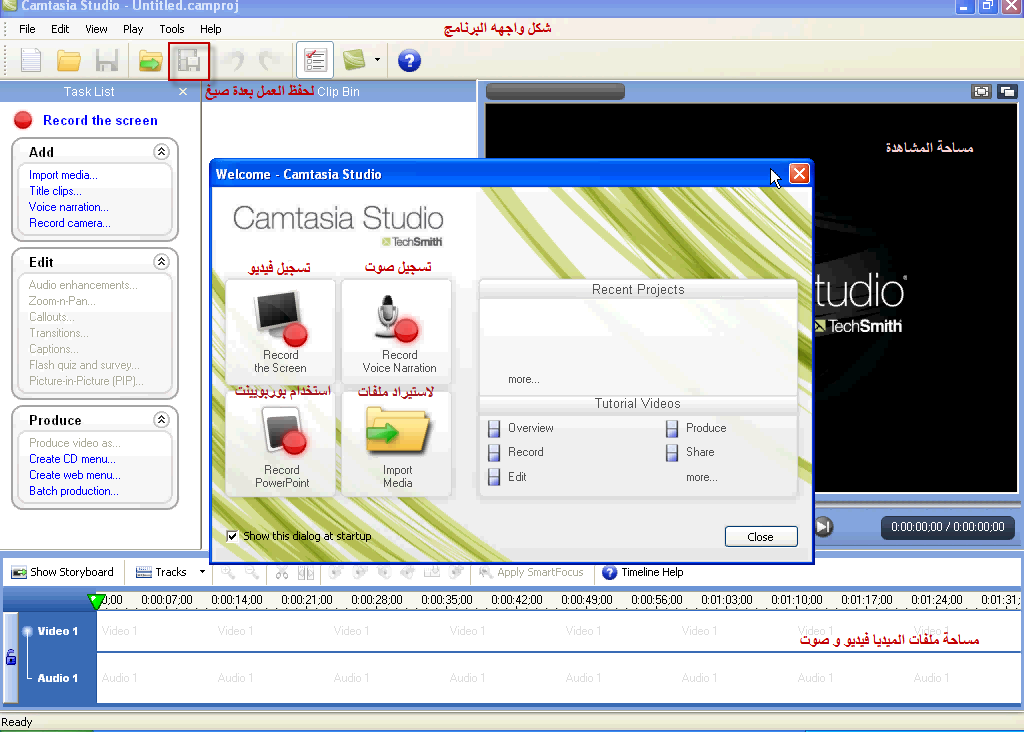Click Import media... in the Add section

[63, 175]
